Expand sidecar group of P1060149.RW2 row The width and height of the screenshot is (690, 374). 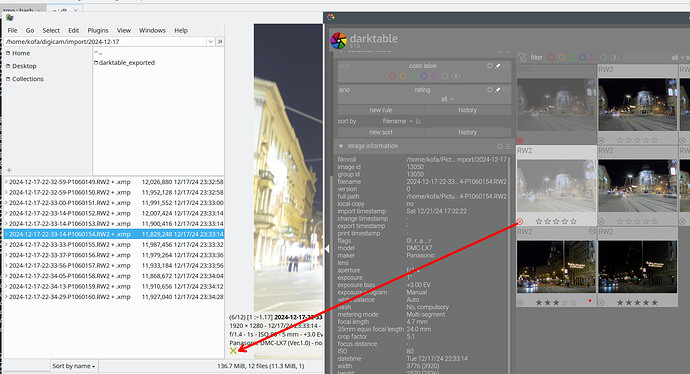[x=6, y=182]
